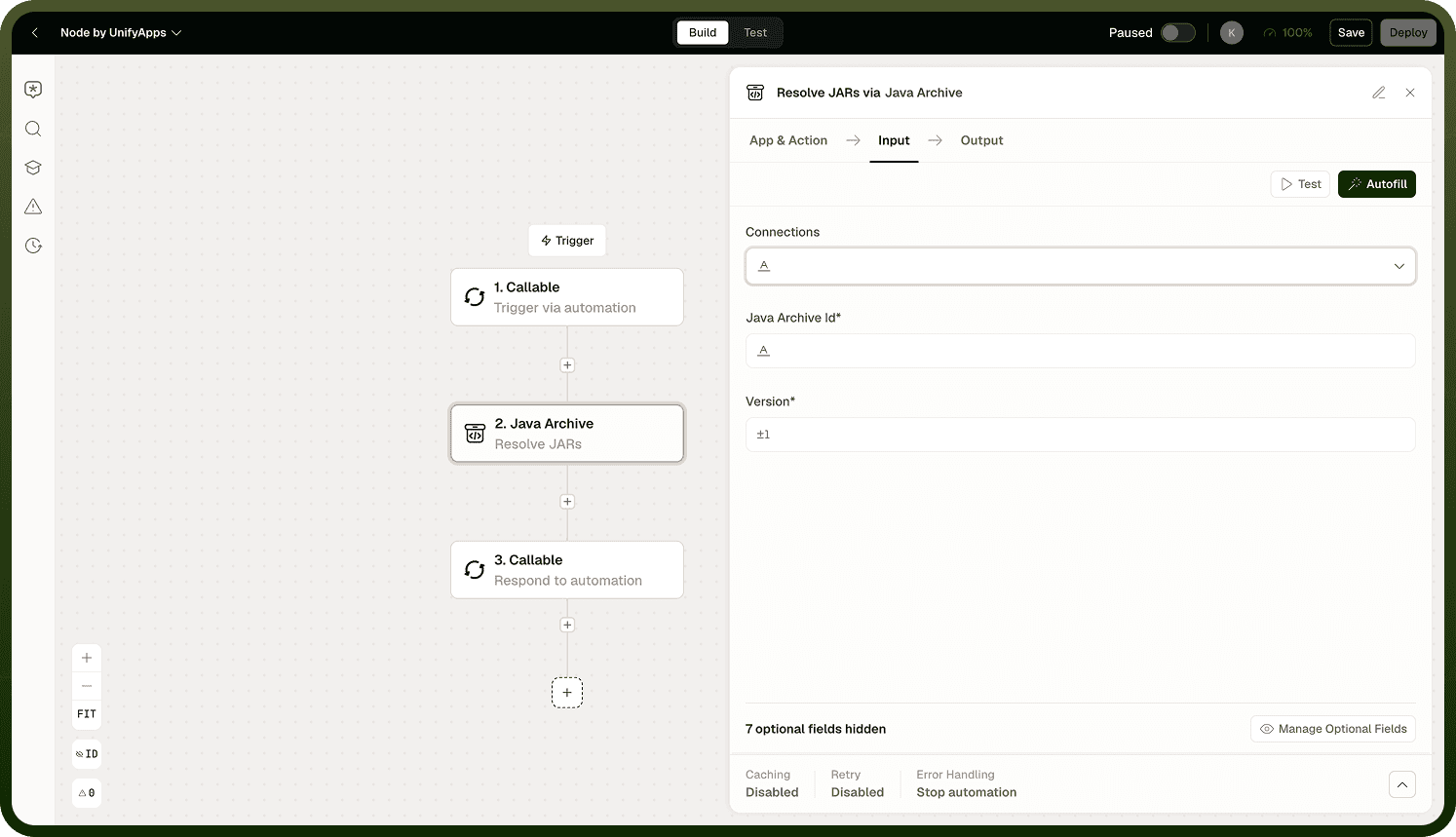
Task: Fit the canvas using FIT button
Action: tap(87, 714)
